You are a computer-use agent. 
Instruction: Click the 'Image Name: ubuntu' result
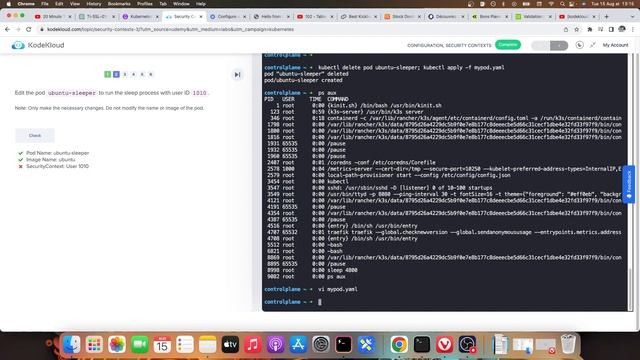coord(50,160)
